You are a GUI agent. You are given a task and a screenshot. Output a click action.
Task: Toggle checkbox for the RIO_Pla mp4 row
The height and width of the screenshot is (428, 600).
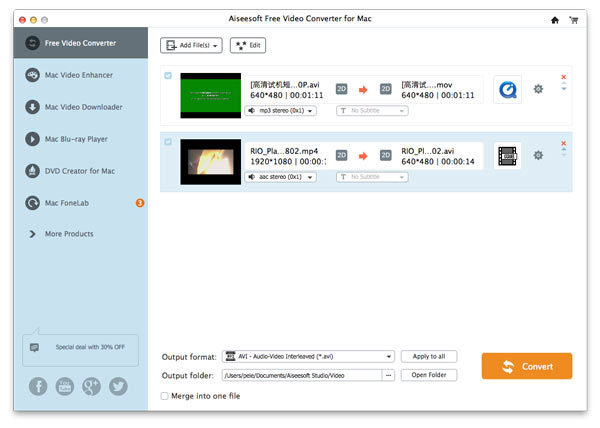click(168, 142)
